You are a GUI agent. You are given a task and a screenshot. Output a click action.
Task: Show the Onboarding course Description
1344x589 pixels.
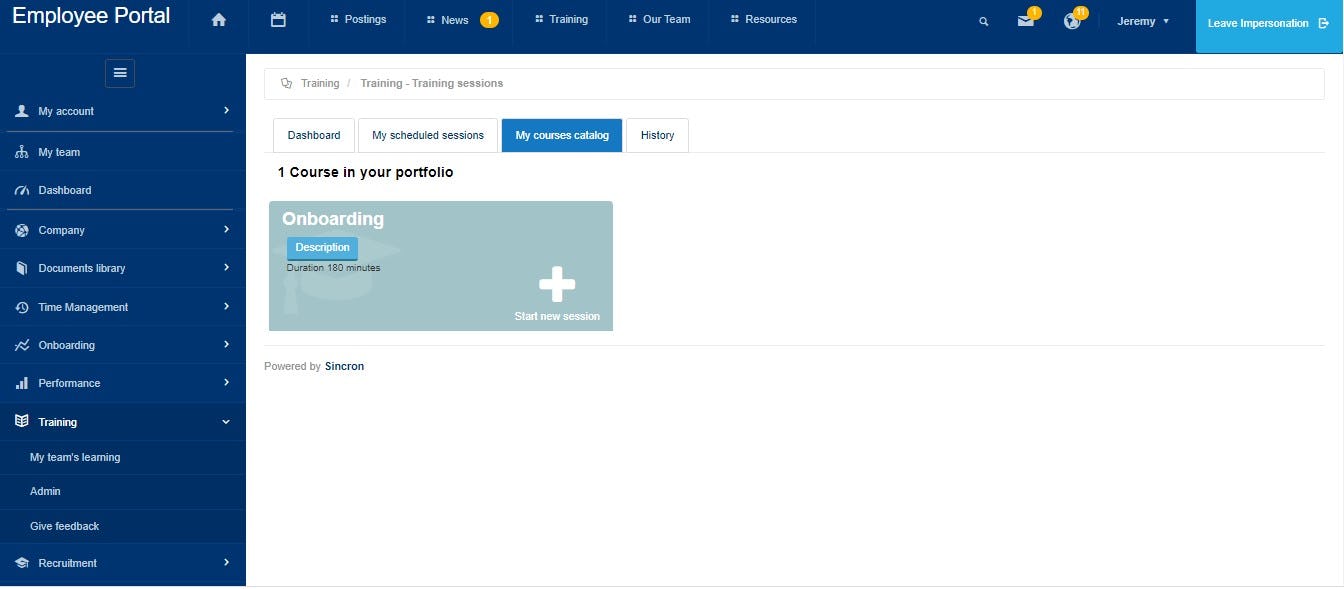[322, 247]
